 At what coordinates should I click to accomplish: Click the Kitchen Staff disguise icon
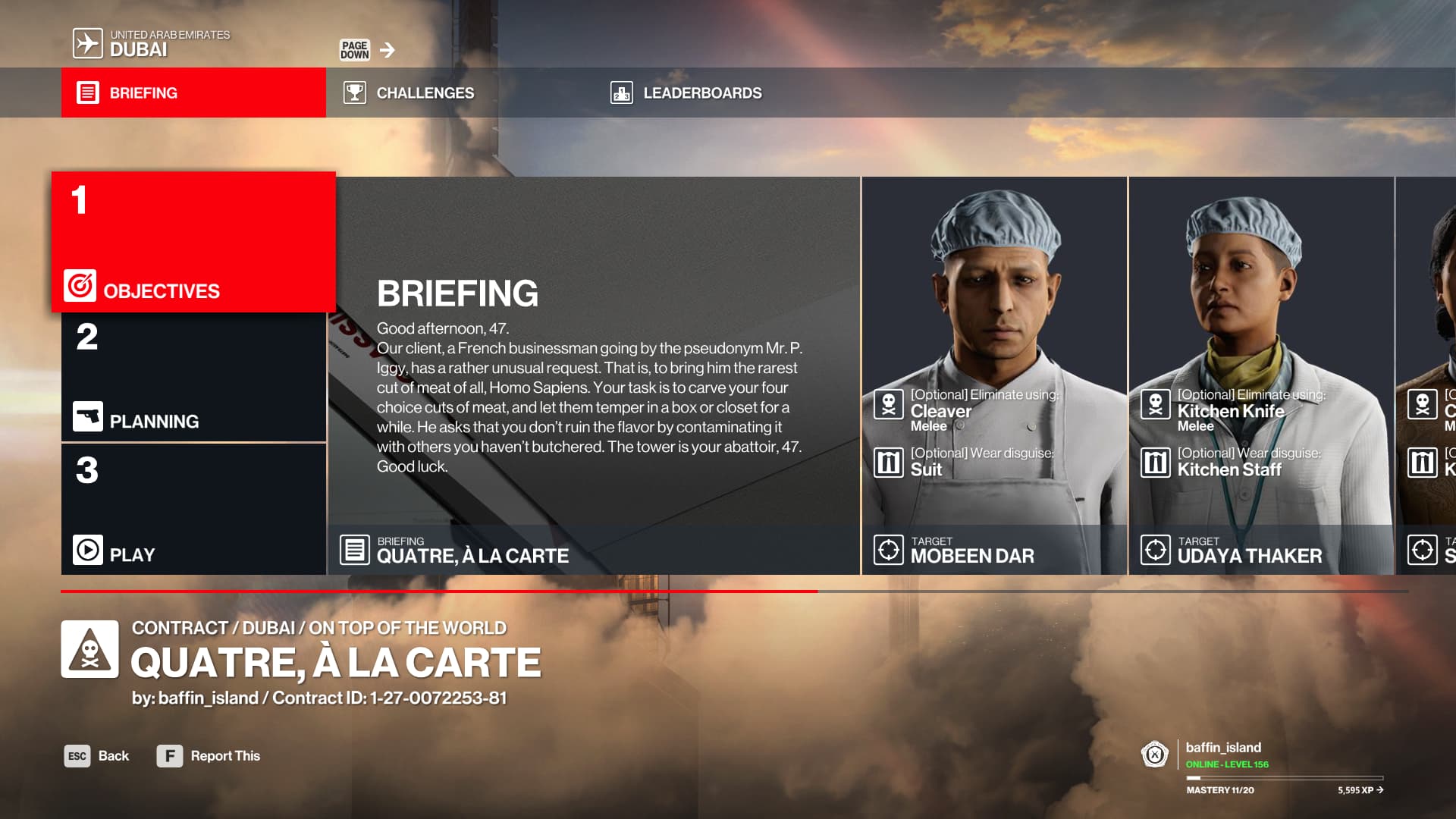pyautogui.click(x=1156, y=462)
